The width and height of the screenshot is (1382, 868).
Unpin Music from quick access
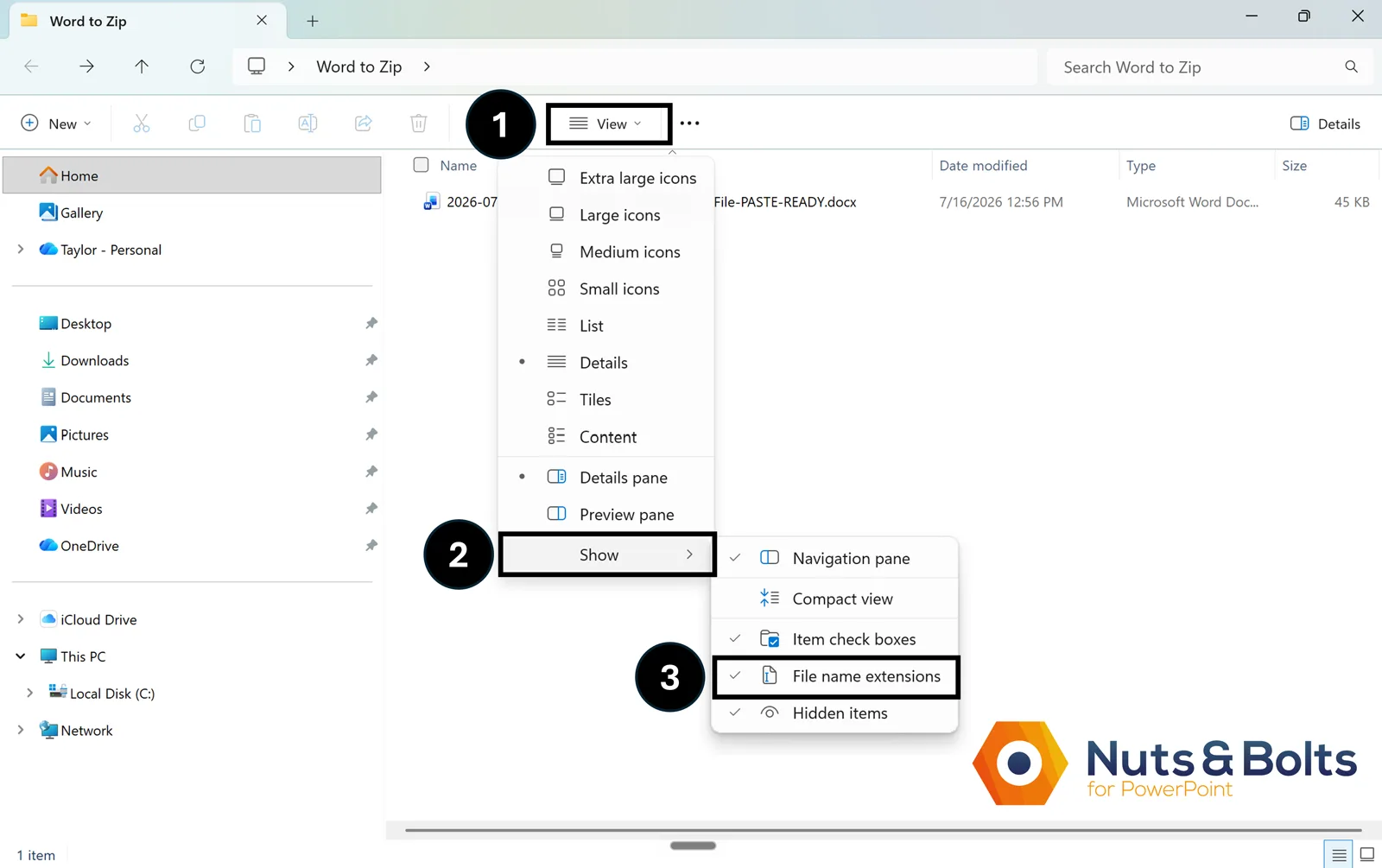[371, 472]
